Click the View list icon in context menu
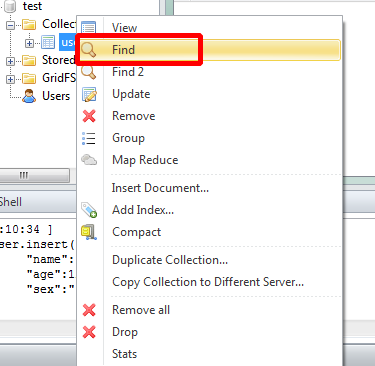The height and width of the screenshot is (366, 375). tap(89, 28)
